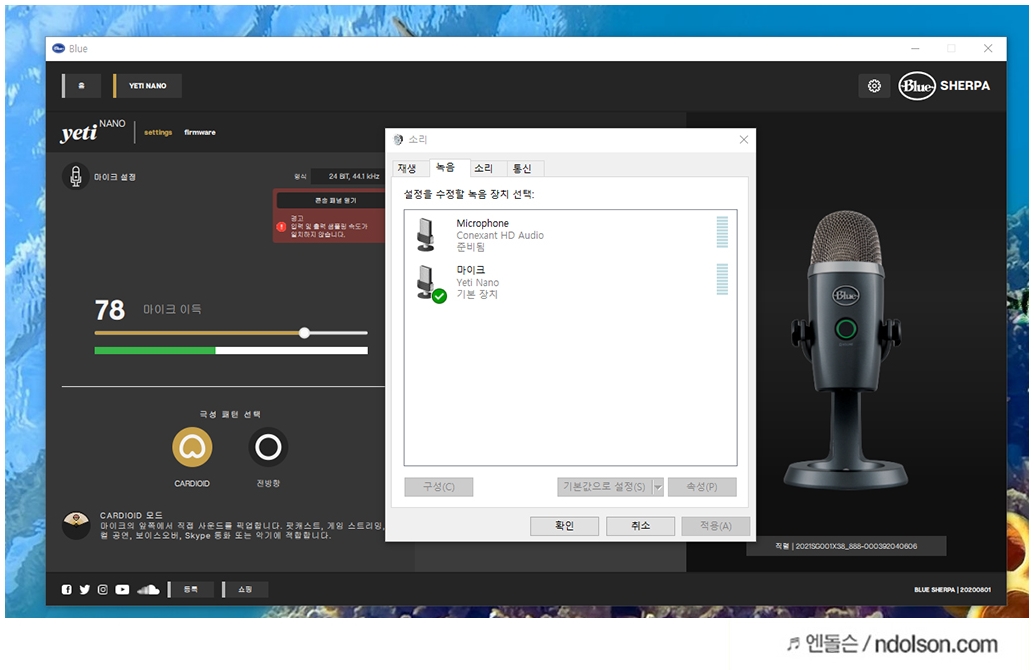This screenshot has width=1034, height=670.
Task: Click the Blue app title bar icon
Action: pyautogui.click(x=59, y=48)
